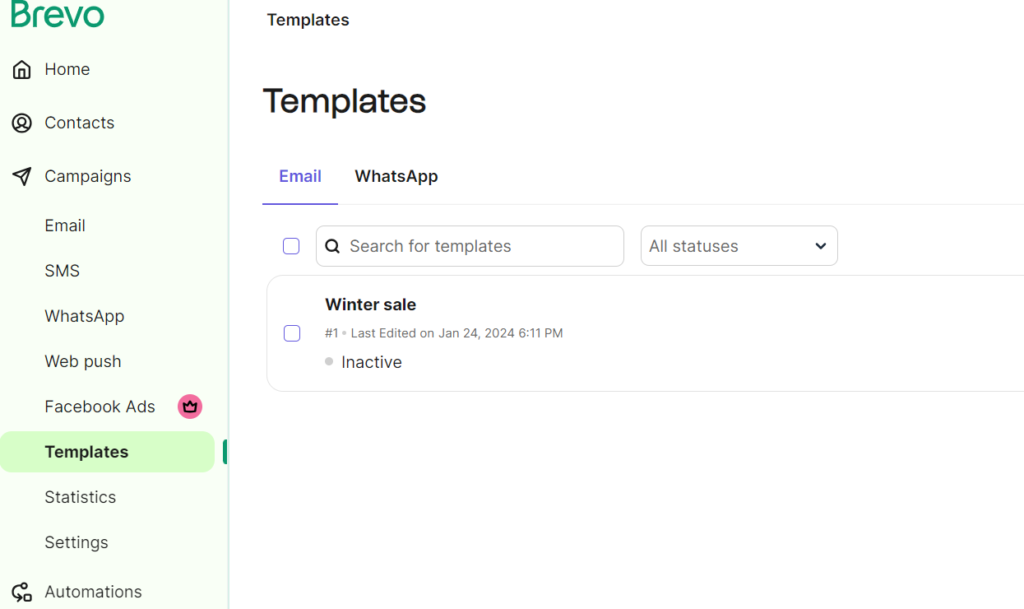
Task: Open the All statuses dropdown
Action: [x=738, y=246]
